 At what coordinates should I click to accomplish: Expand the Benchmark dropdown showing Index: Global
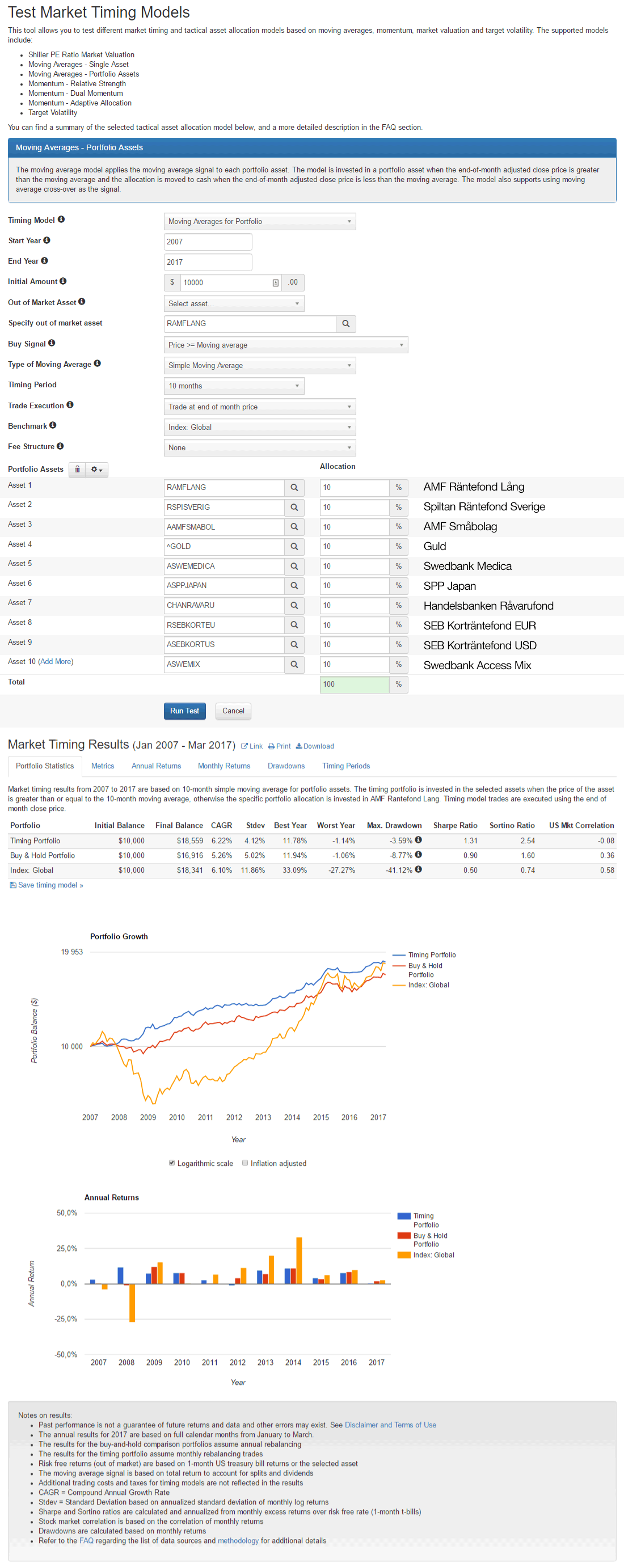(259, 428)
